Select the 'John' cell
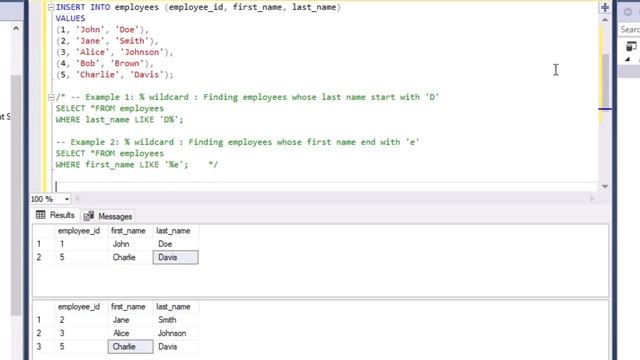Viewport: 640px width, 360px height. point(131,244)
